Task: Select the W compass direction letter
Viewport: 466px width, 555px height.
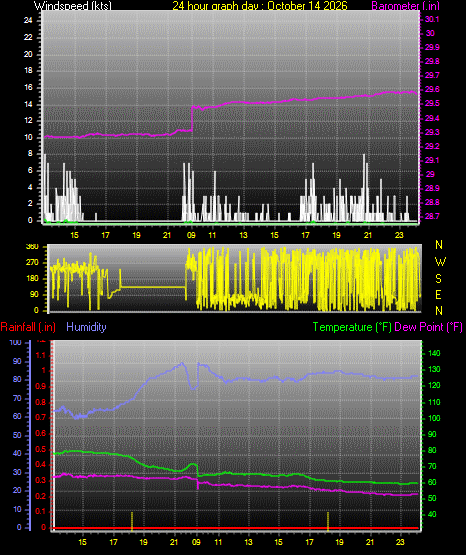Action: [x=440, y=262]
